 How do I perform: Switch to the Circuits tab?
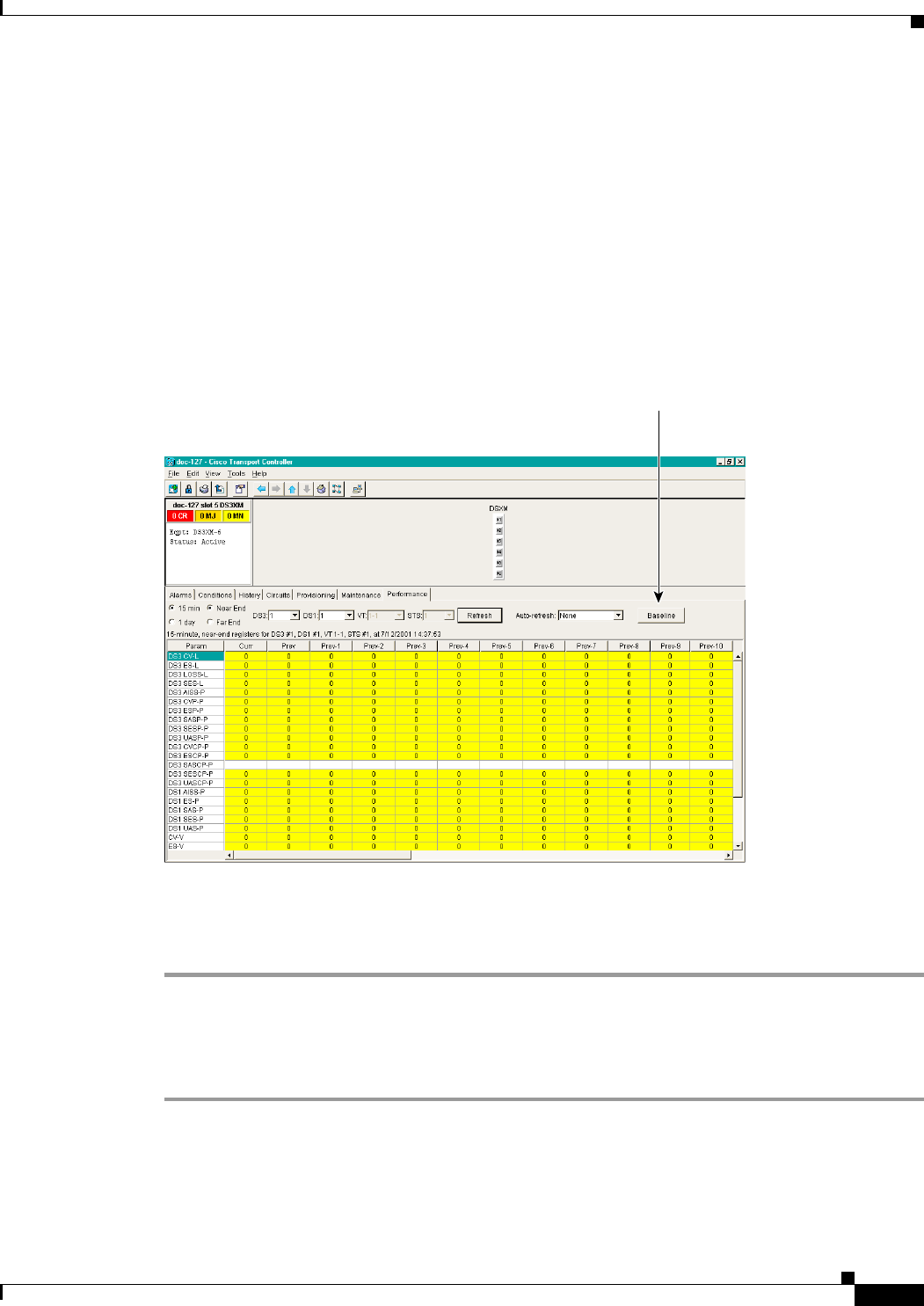point(278,595)
